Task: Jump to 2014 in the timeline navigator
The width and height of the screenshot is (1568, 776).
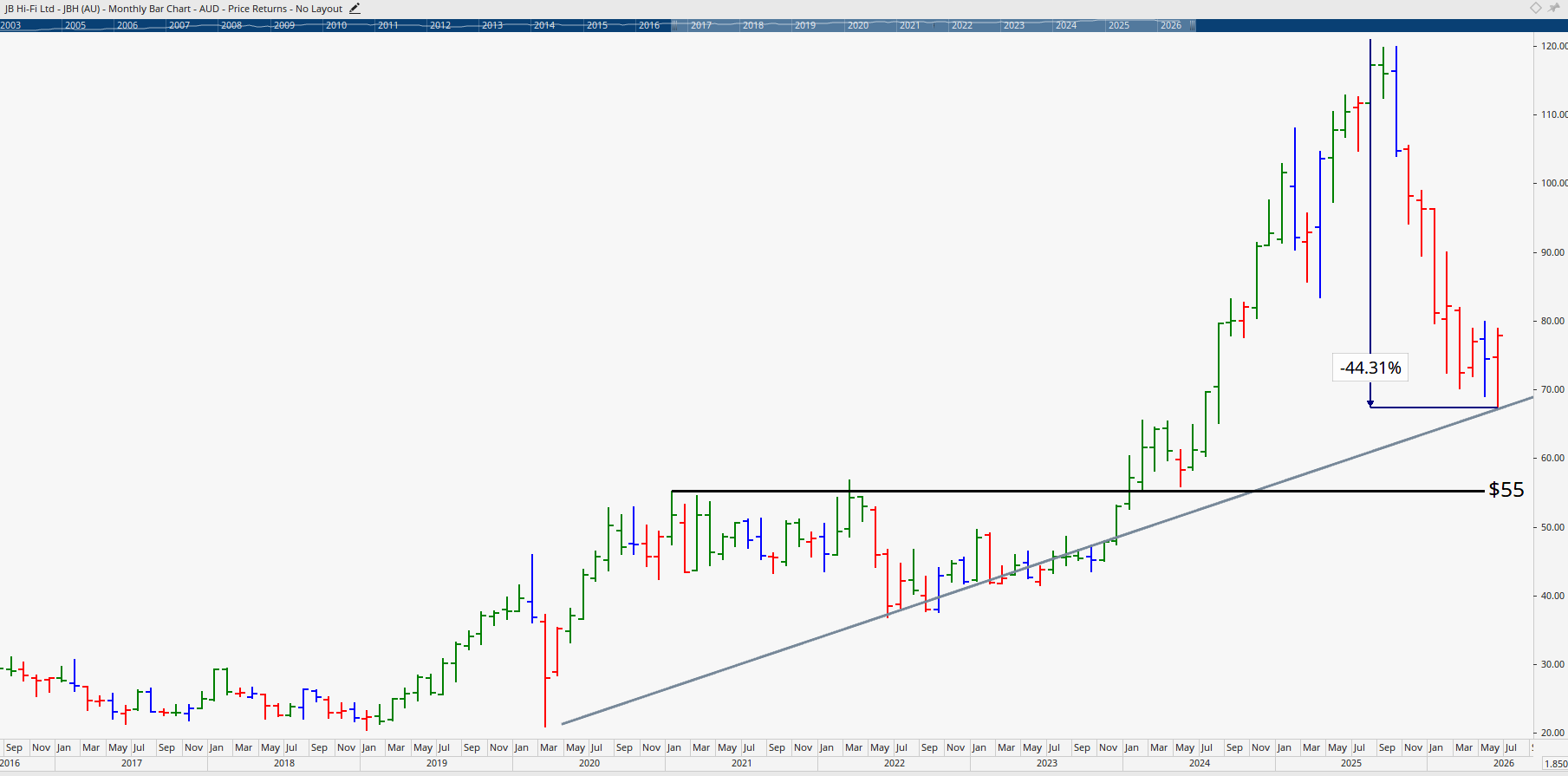Action: [544, 25]
